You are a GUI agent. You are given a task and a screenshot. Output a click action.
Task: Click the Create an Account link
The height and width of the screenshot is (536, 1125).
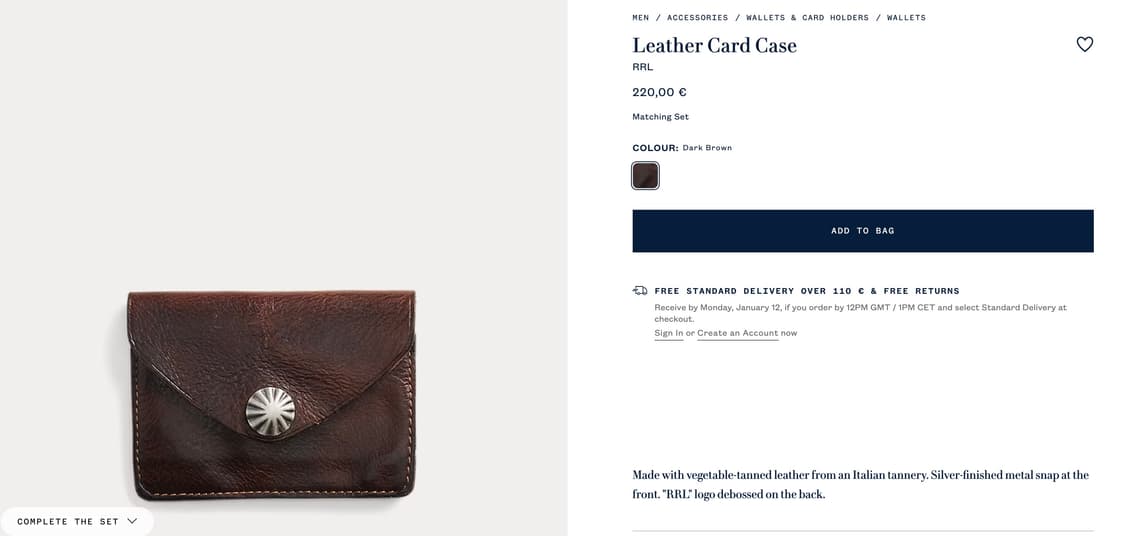point(738,333)
